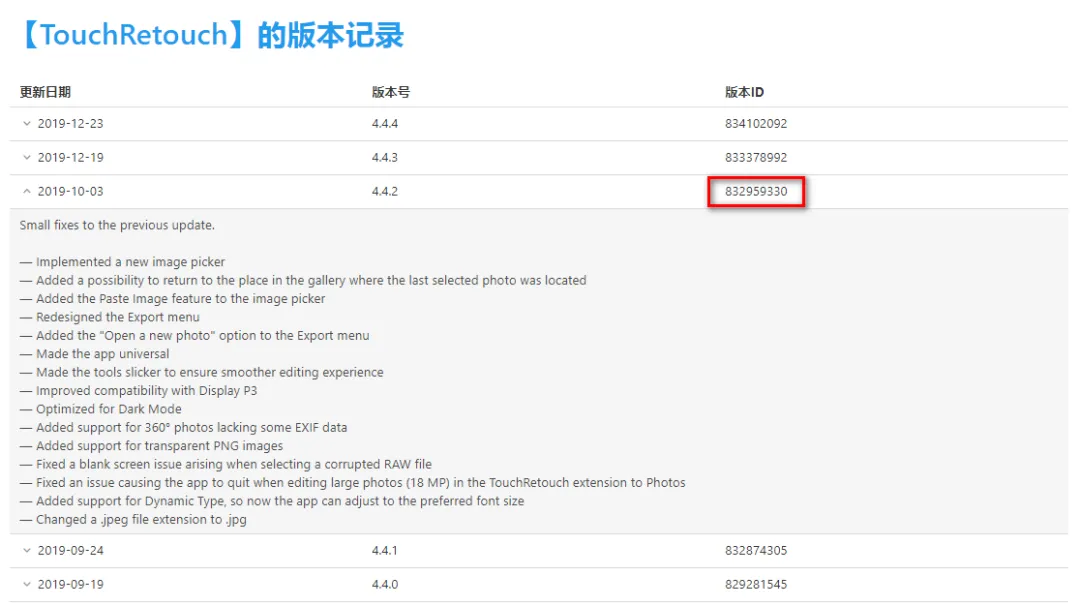Select date 2019-10-03
1080x606 pixels.
[70, 191]
